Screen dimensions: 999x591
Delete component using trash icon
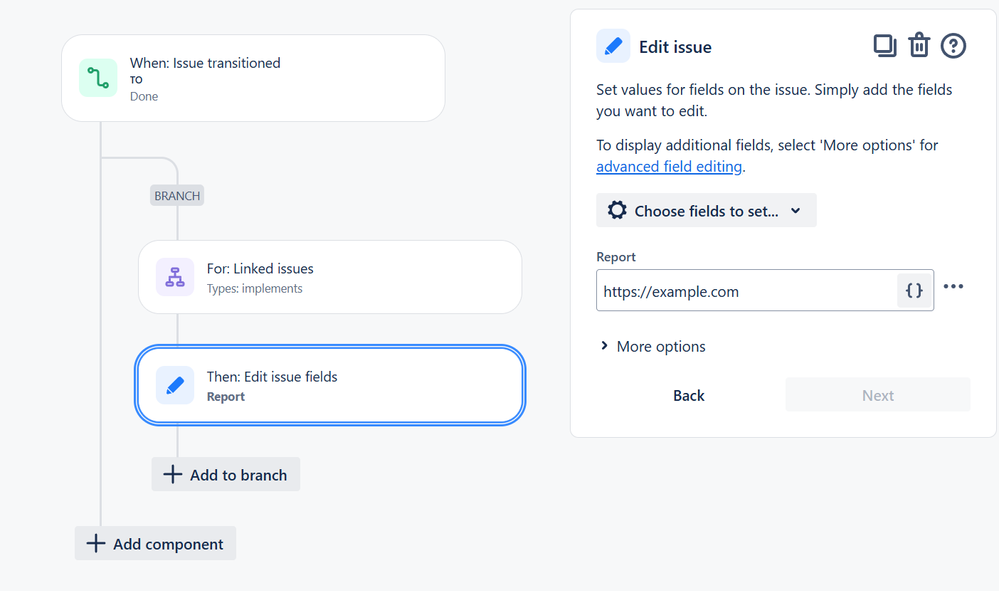(x=919, y=45)
